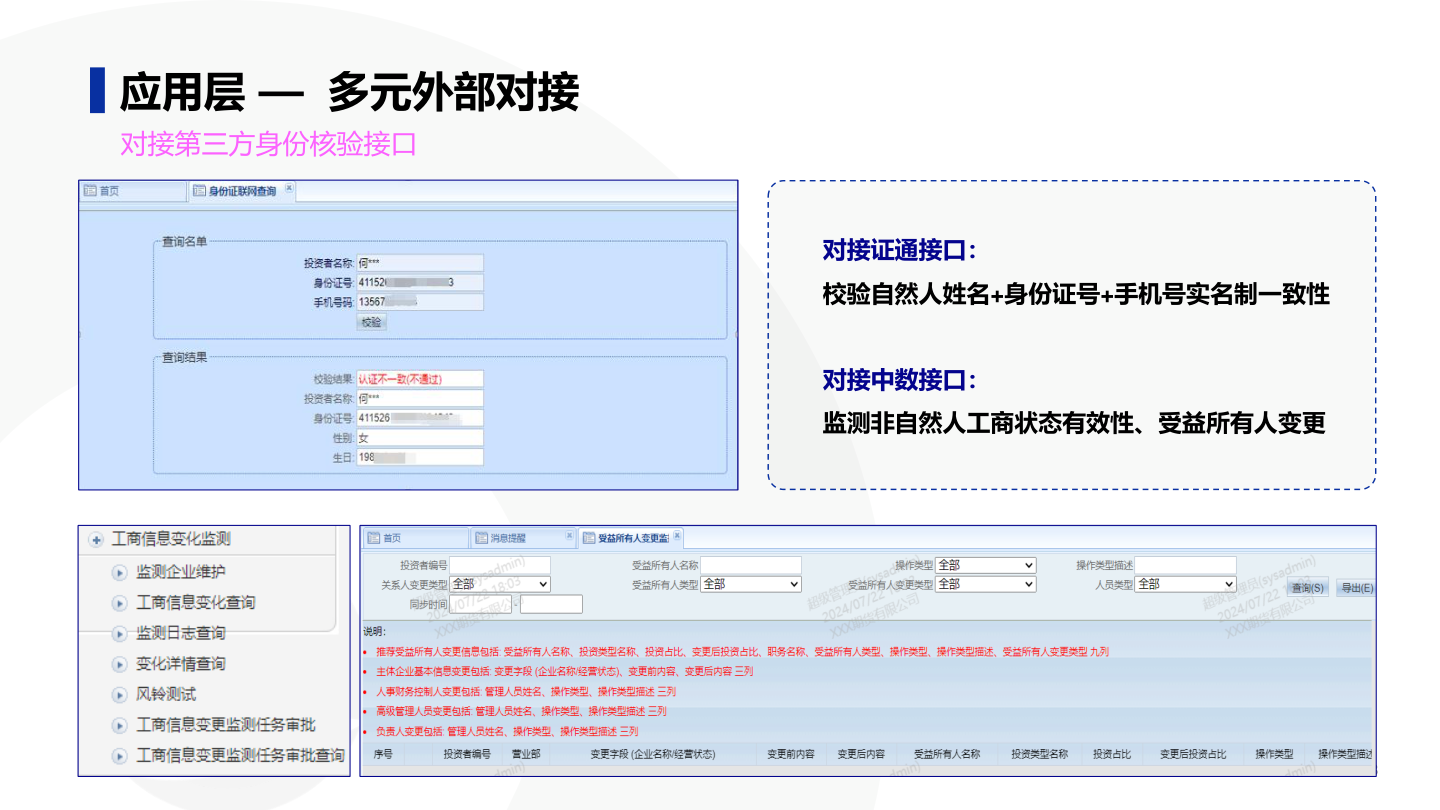Click the 生日 result field
This screenshot has height=810, width=1440.
(420, 457)
